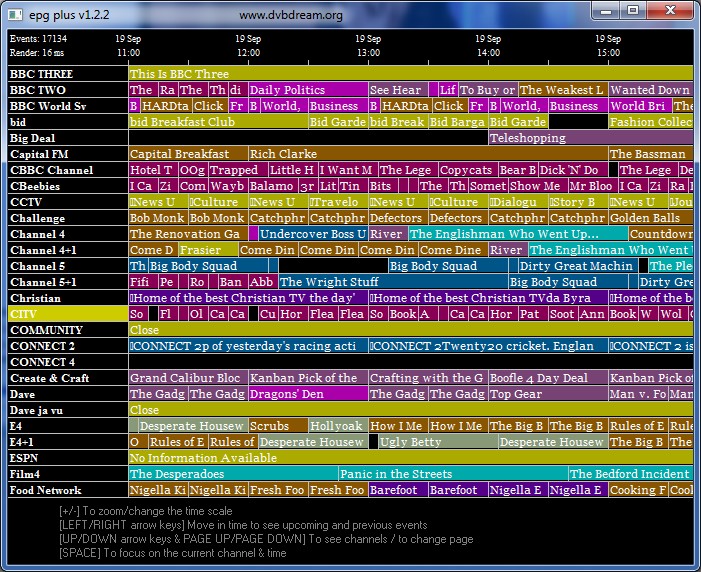701x572 pixels.
Task: Close the epg plus window
Action: tap(670, 11)
